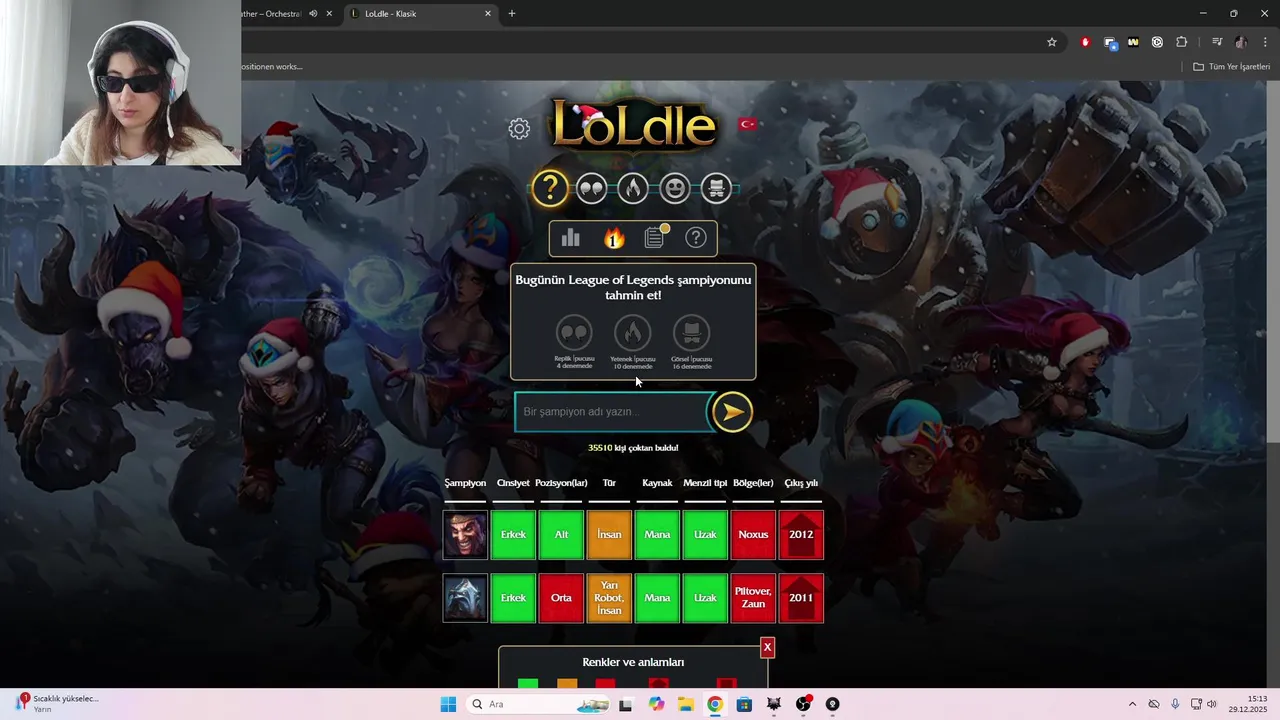Open volume control in the system tray
The width and height of the screenshot is (1280, 720).
click(x=1212, y=704)
